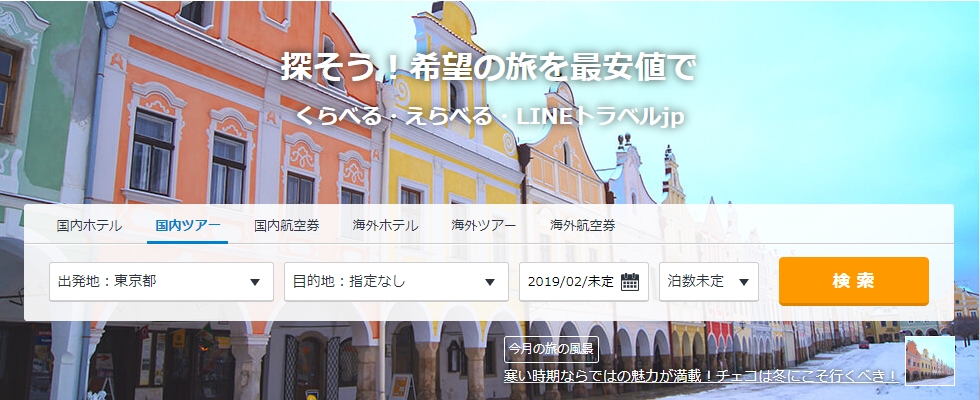Click the 2019/02/未定 date field

(x=584, y=282)
